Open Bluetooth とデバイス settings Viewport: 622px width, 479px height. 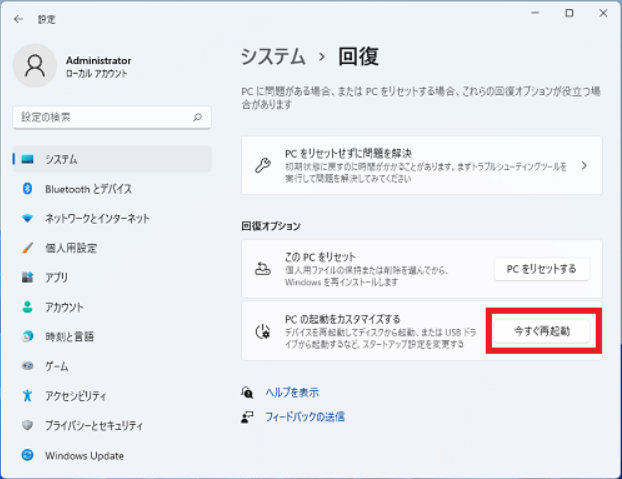[x=88, y=189]
